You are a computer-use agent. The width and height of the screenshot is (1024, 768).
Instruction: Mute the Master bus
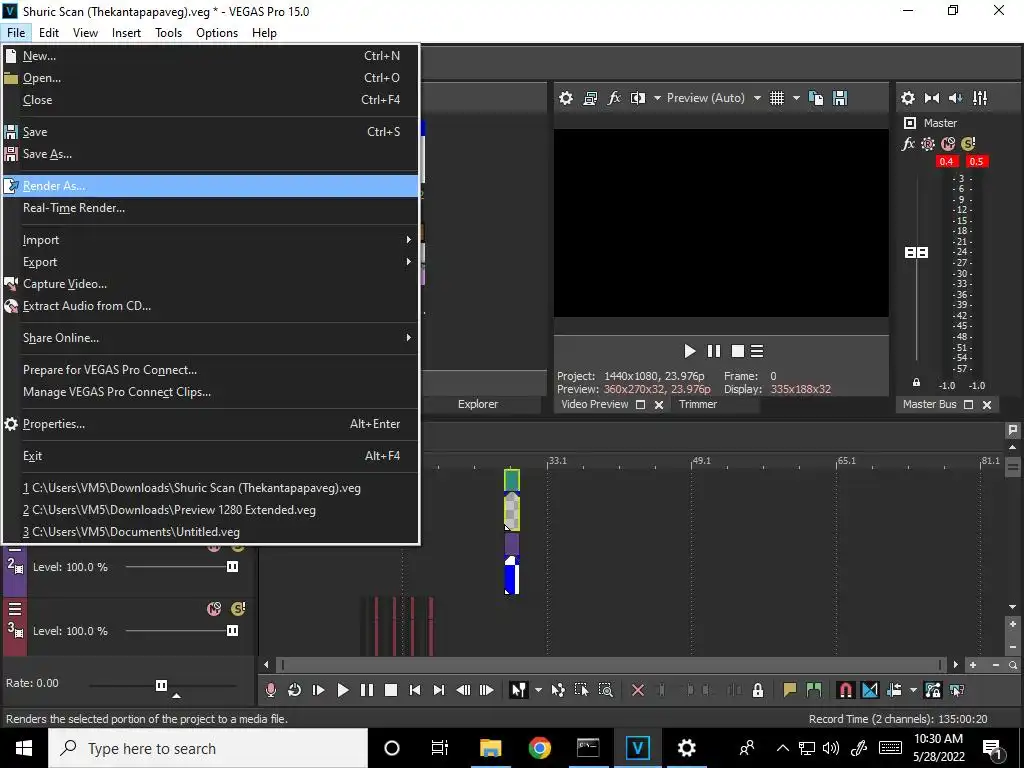click(x=948, y=144)
